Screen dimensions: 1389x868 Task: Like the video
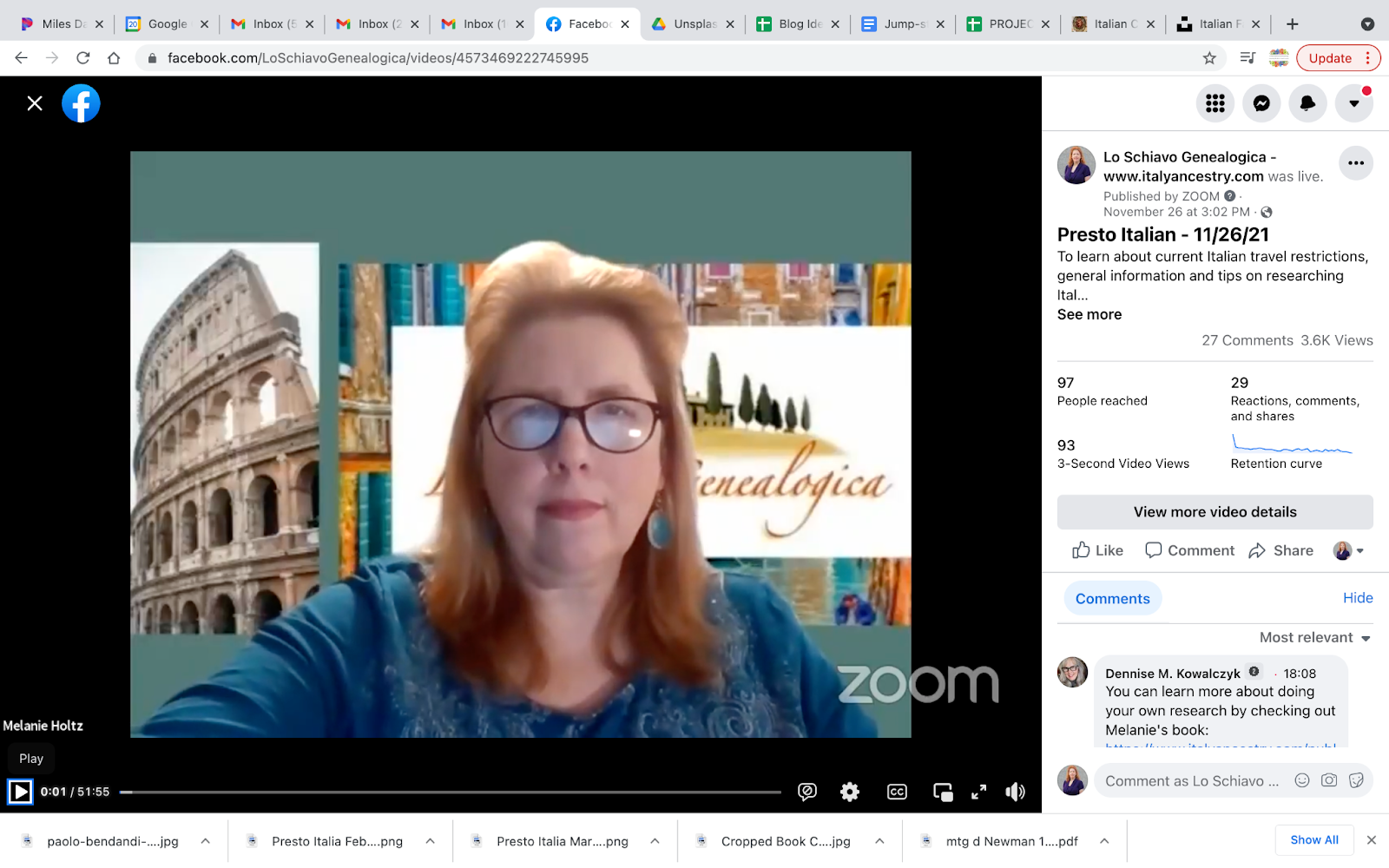tap(1098, 550)
